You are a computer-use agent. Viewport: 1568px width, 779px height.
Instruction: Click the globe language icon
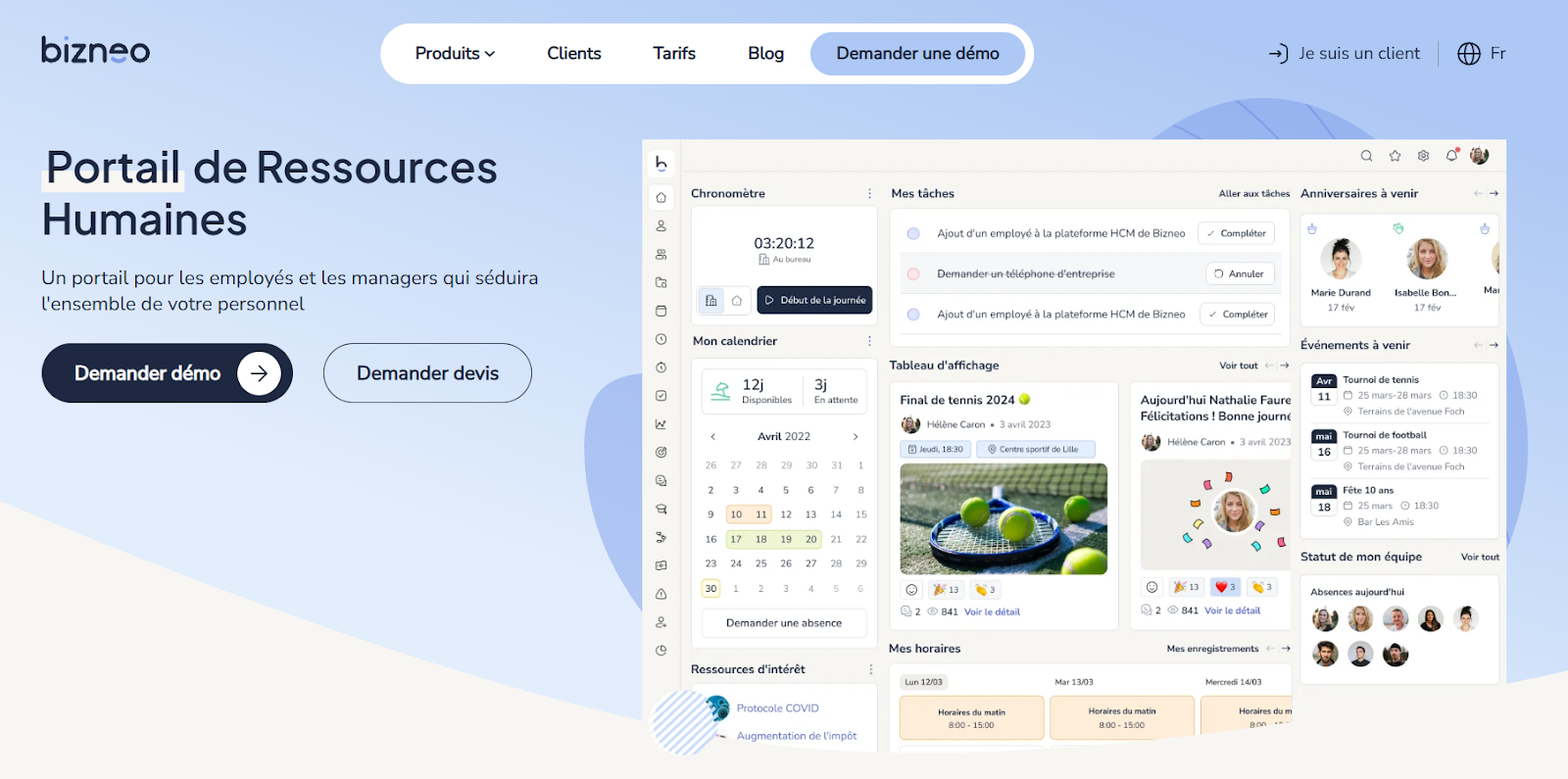pyautogui.click(x=1469, y=54)
